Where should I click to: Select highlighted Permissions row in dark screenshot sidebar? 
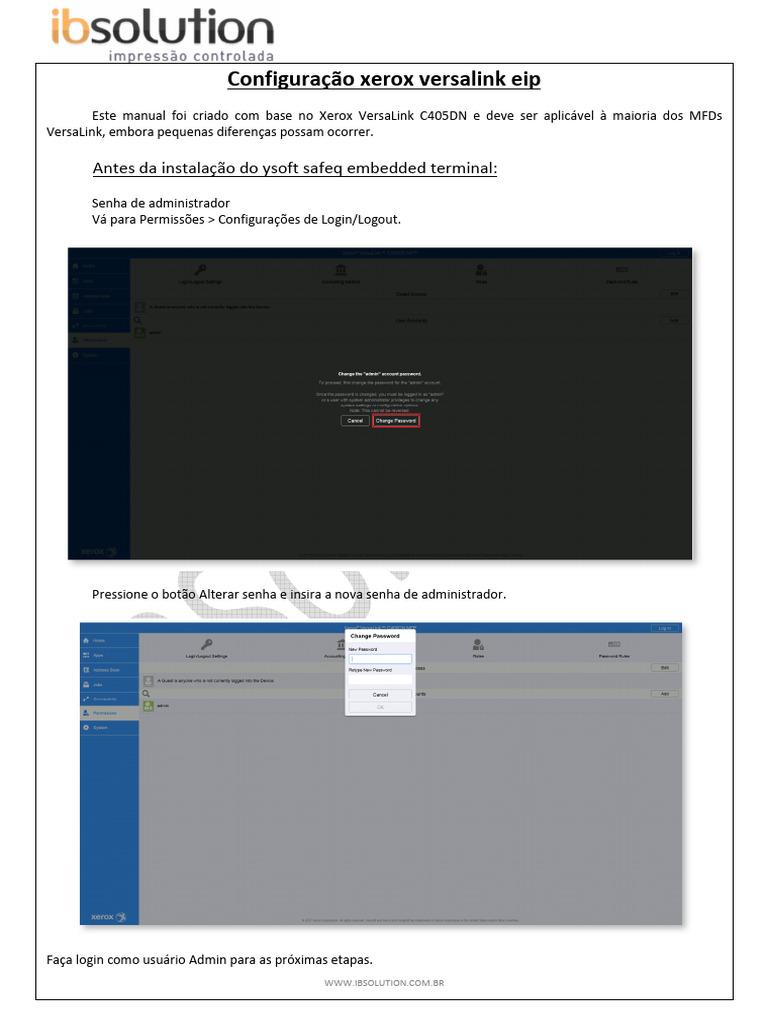pyautogui.click(x=99, y=340)
